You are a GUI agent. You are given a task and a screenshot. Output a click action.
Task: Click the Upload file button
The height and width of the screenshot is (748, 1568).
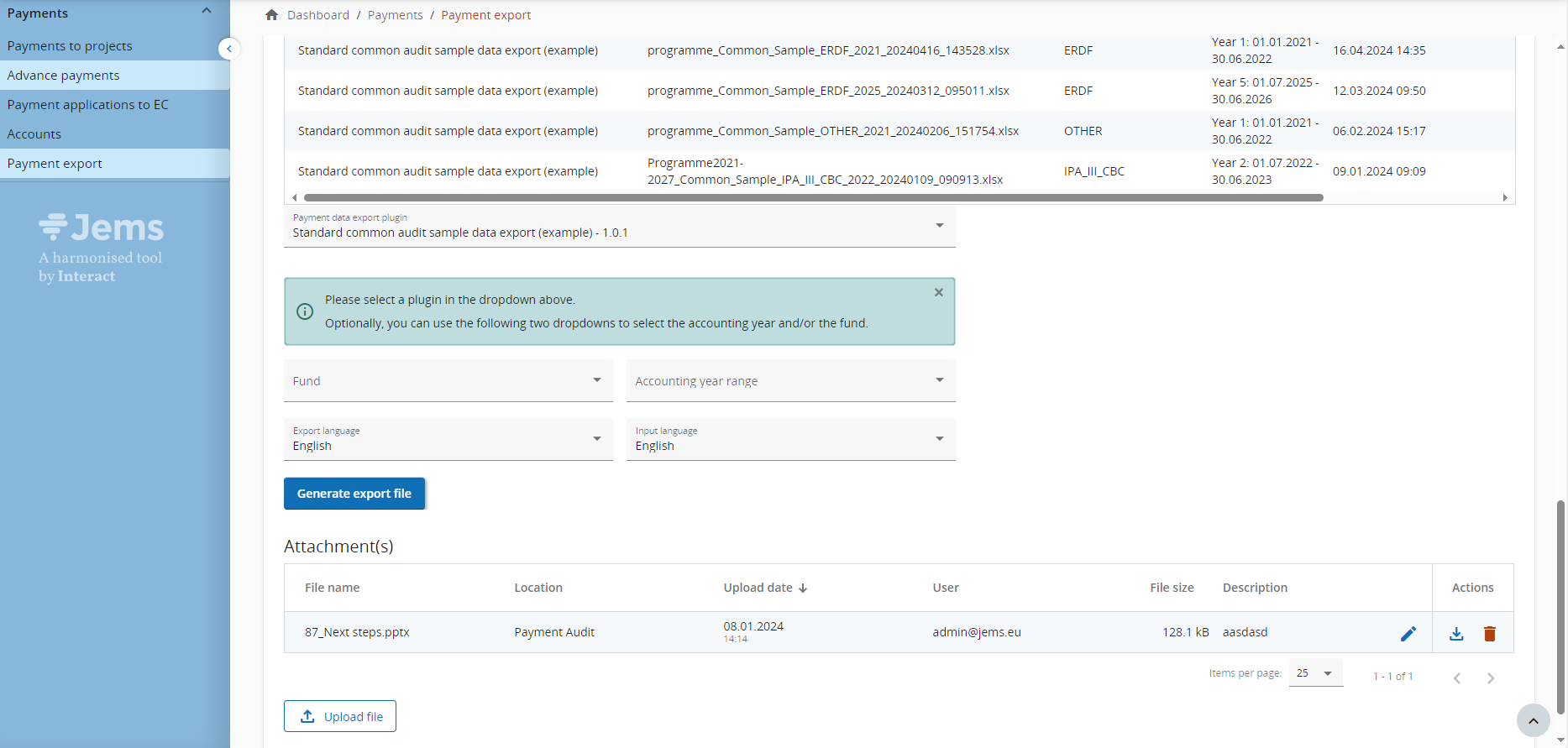[x=340, y=716]
